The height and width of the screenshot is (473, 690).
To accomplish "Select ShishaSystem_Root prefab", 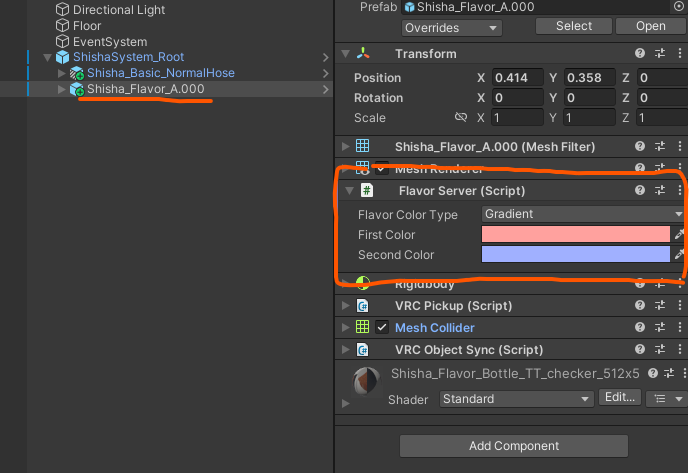I will point(128,57).
